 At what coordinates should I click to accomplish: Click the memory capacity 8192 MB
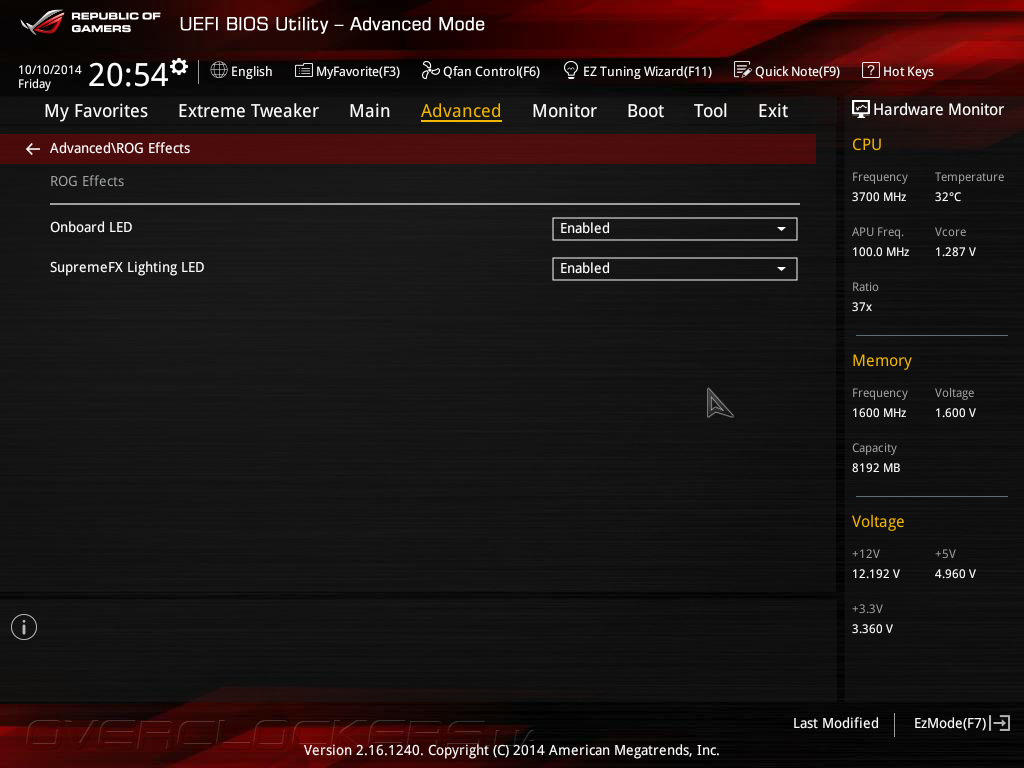[x=876, y=468]
